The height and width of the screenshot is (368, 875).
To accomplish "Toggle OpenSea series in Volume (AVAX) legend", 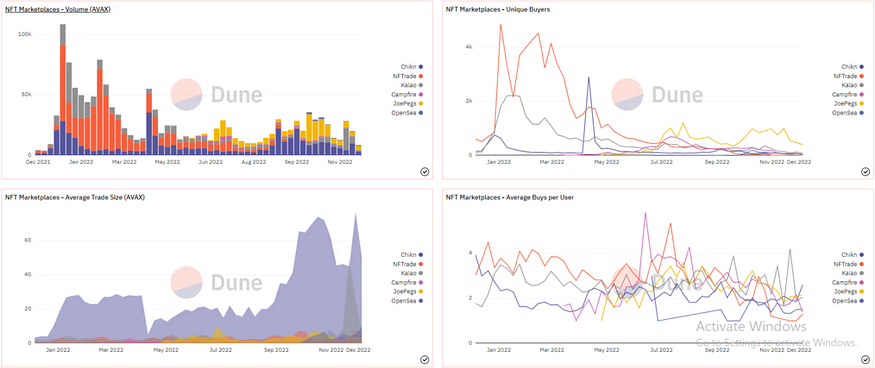I will (x=407, y=113).
